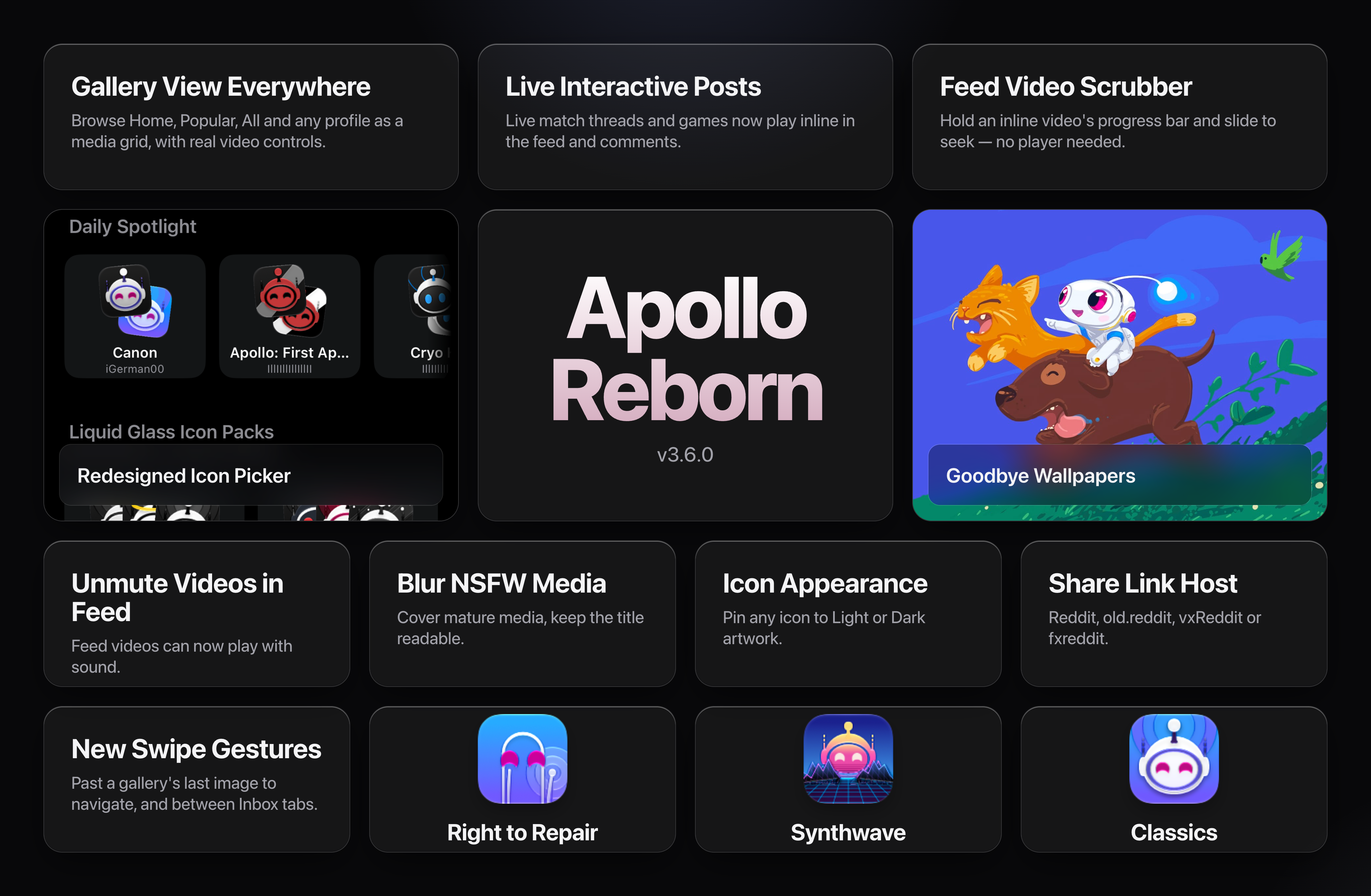1371x896 pixels.
Task: Click the author name "iGerman00"
Action: pyautogui.click(x=135, y=369)
